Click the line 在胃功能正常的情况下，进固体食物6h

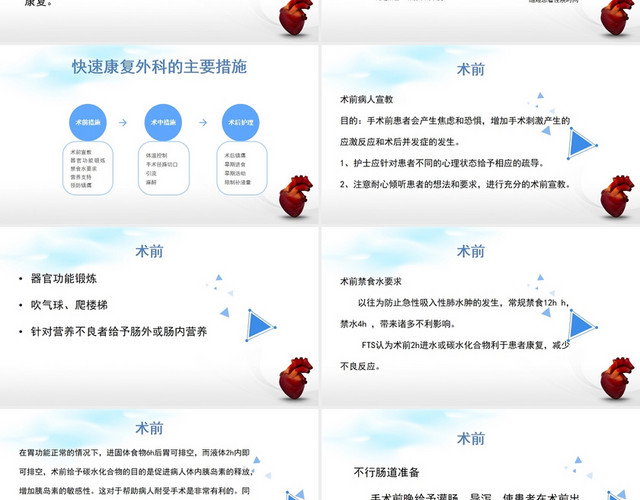pos(134,453)
